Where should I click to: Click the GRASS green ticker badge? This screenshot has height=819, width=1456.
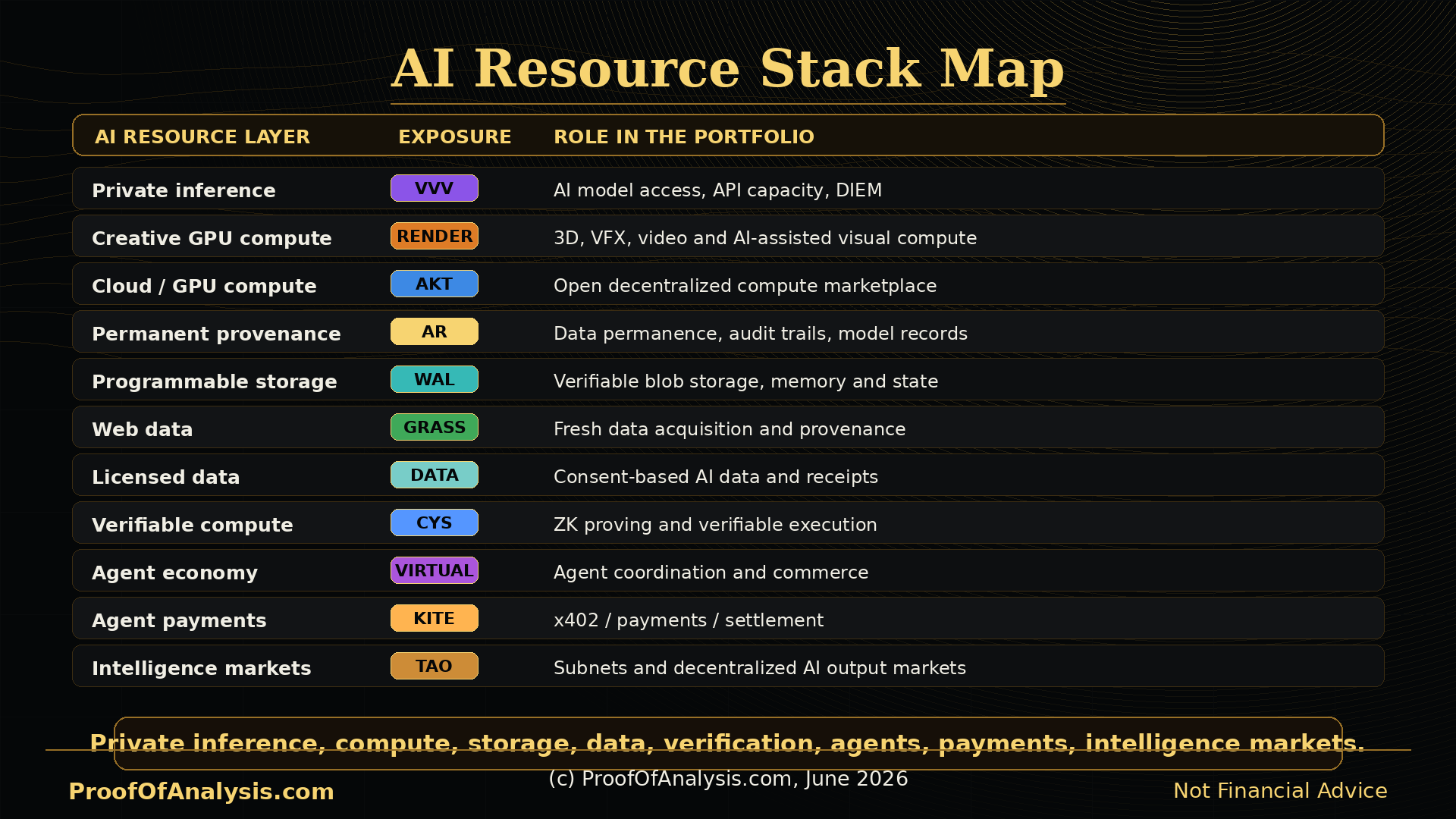434,427
